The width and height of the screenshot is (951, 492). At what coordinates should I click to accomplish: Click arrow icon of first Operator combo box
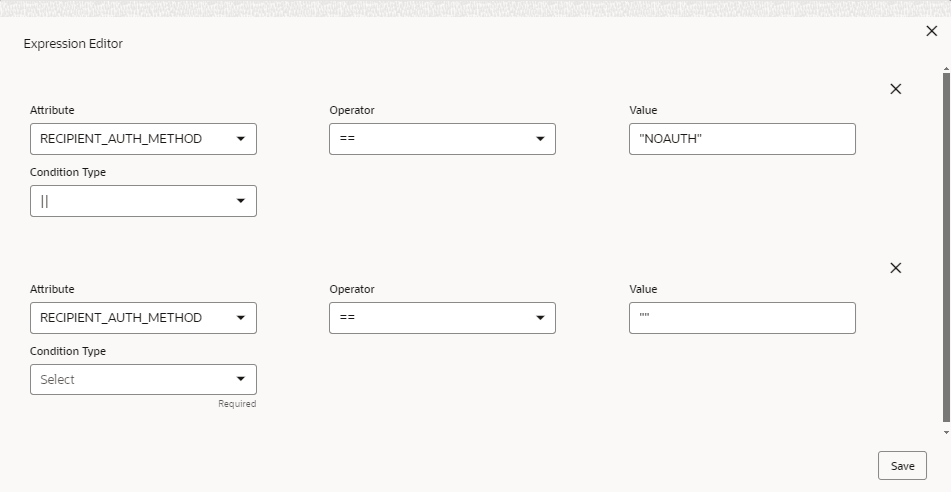click(540, 139)
